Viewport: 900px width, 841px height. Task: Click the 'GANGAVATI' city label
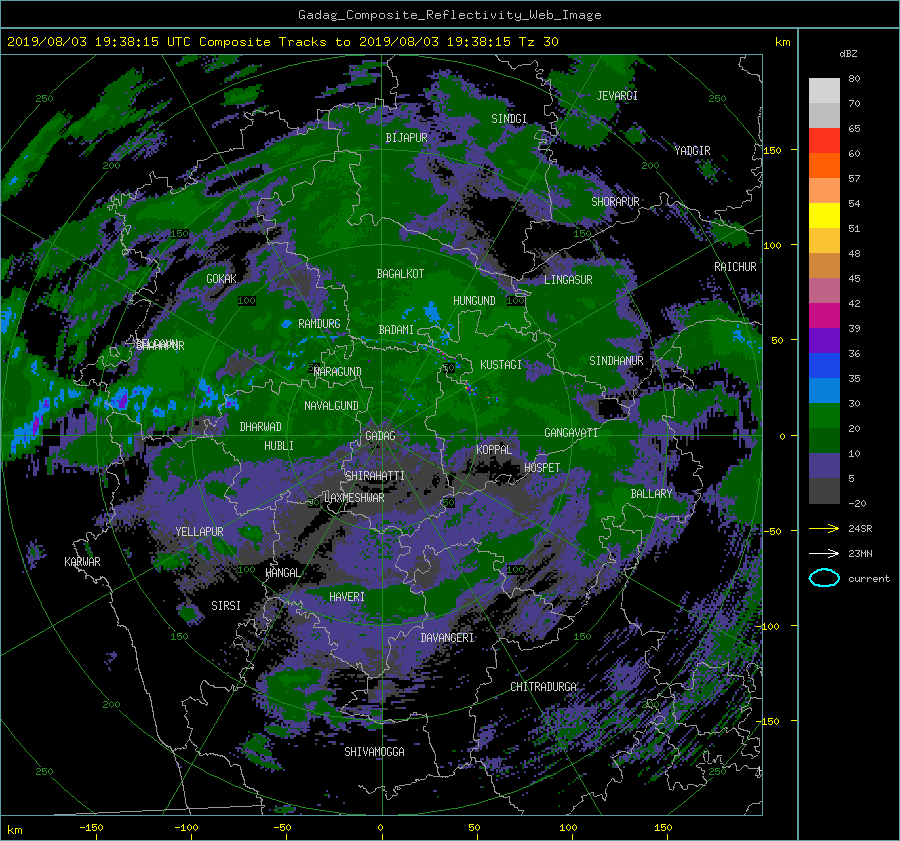point(571,432)
